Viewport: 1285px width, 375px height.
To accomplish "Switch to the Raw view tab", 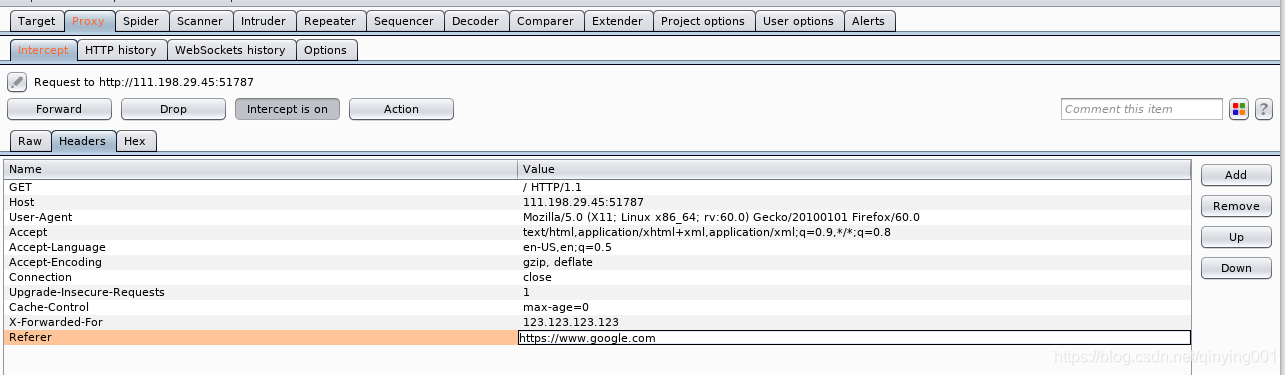I will click(x=30, y=141).
